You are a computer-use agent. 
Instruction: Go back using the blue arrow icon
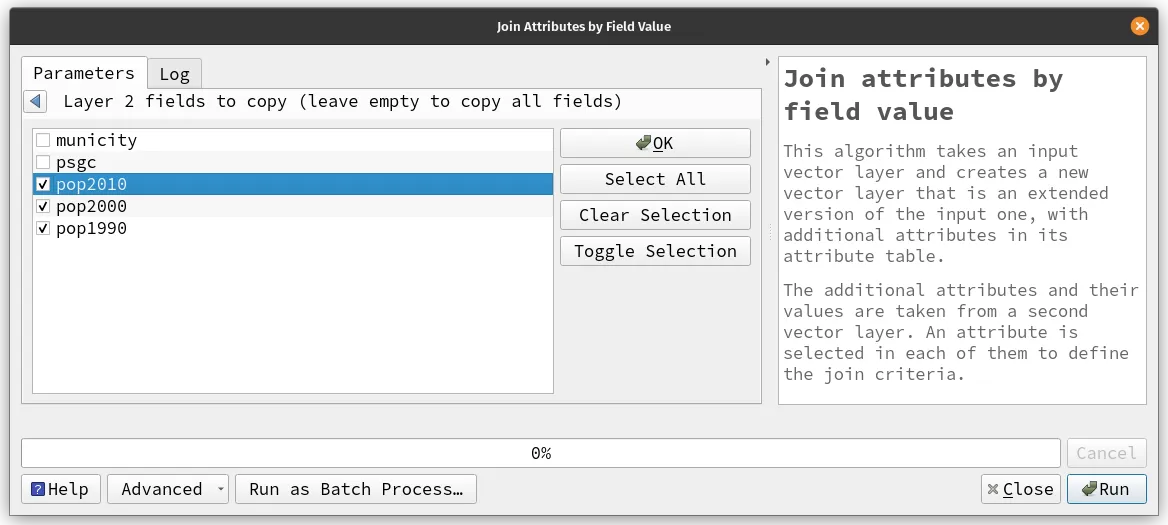tap(35, 101)
